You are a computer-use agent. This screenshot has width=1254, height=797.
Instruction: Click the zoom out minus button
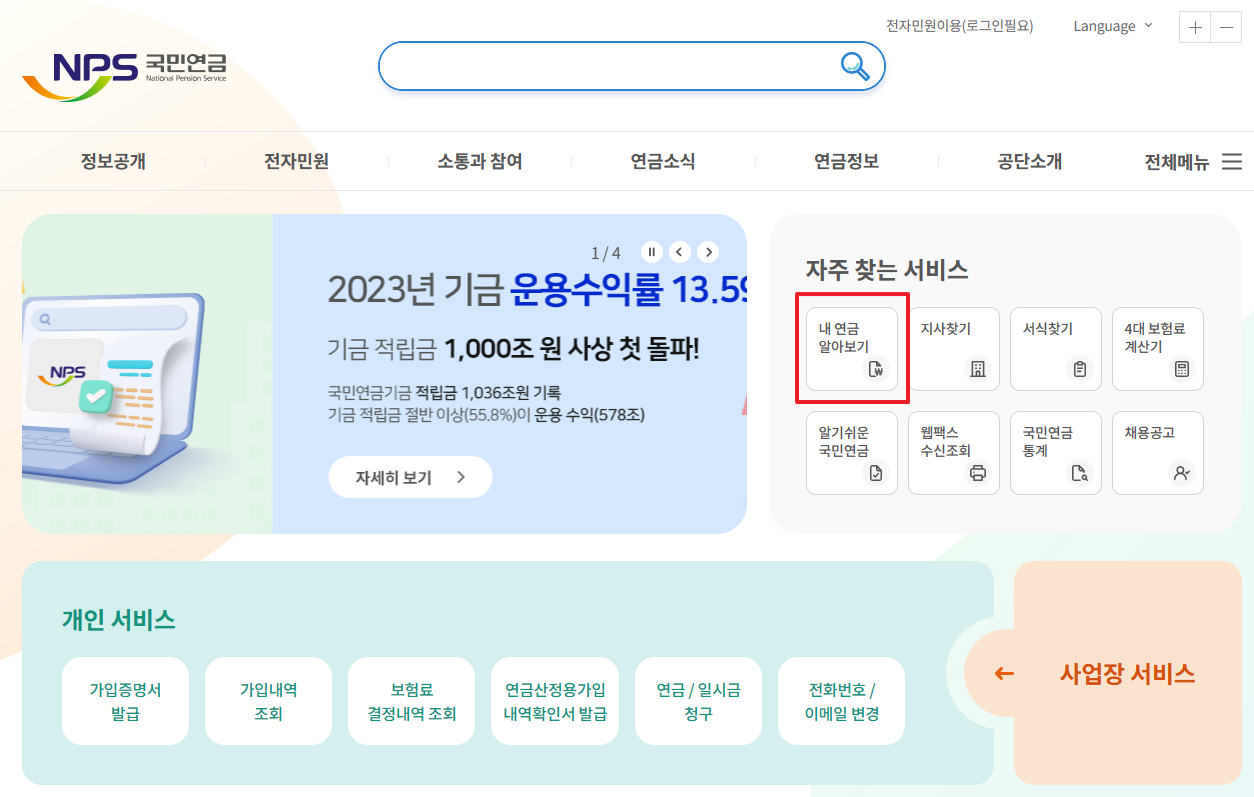1226,27
